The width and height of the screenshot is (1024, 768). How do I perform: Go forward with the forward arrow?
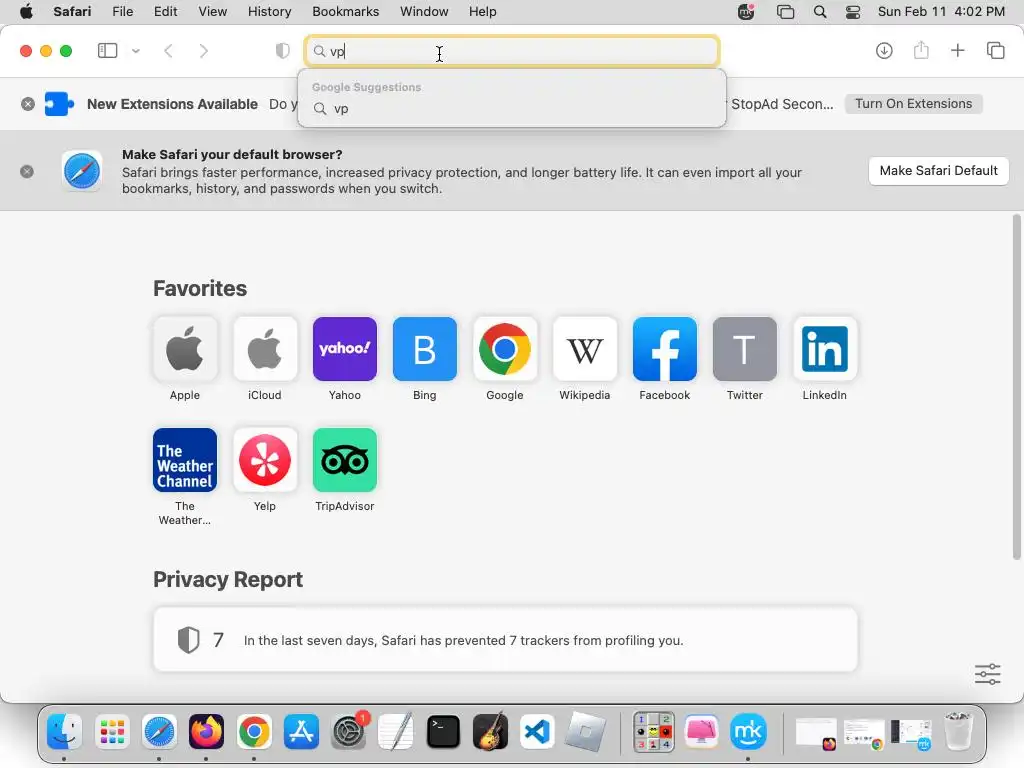[204, 51]
